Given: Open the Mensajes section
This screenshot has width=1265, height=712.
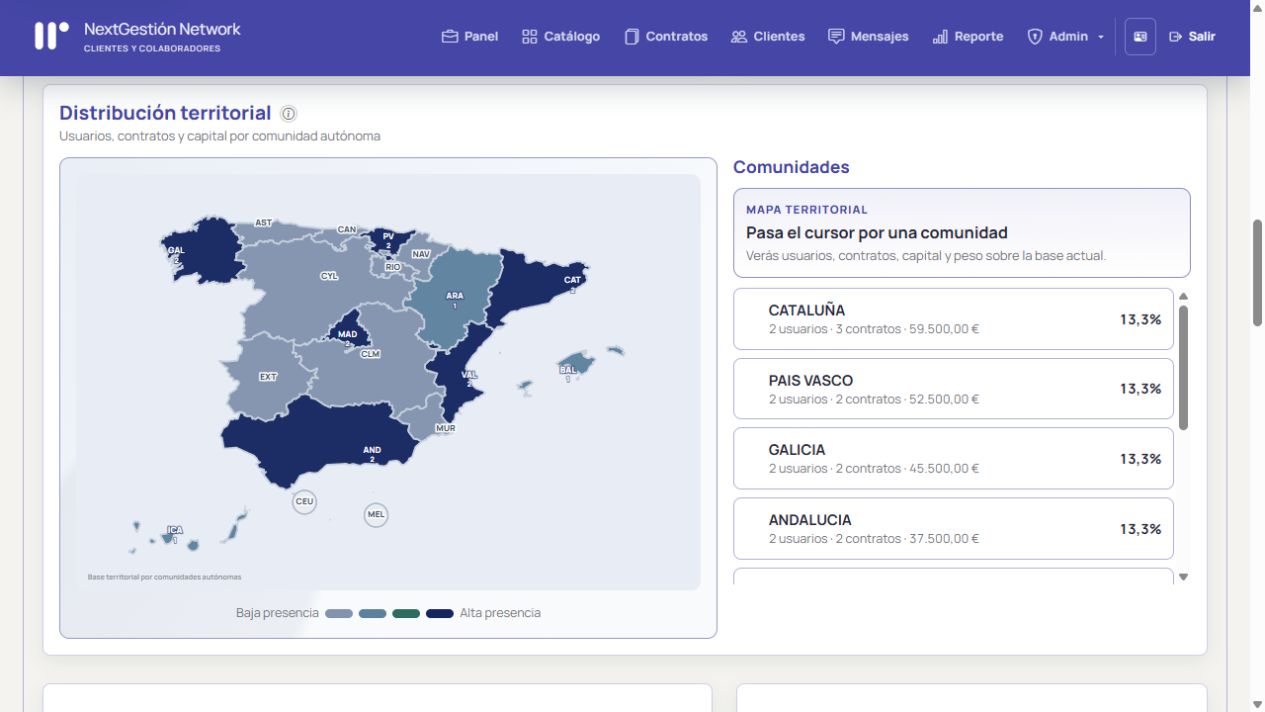Looking at the screenshot, I should 868,36.
